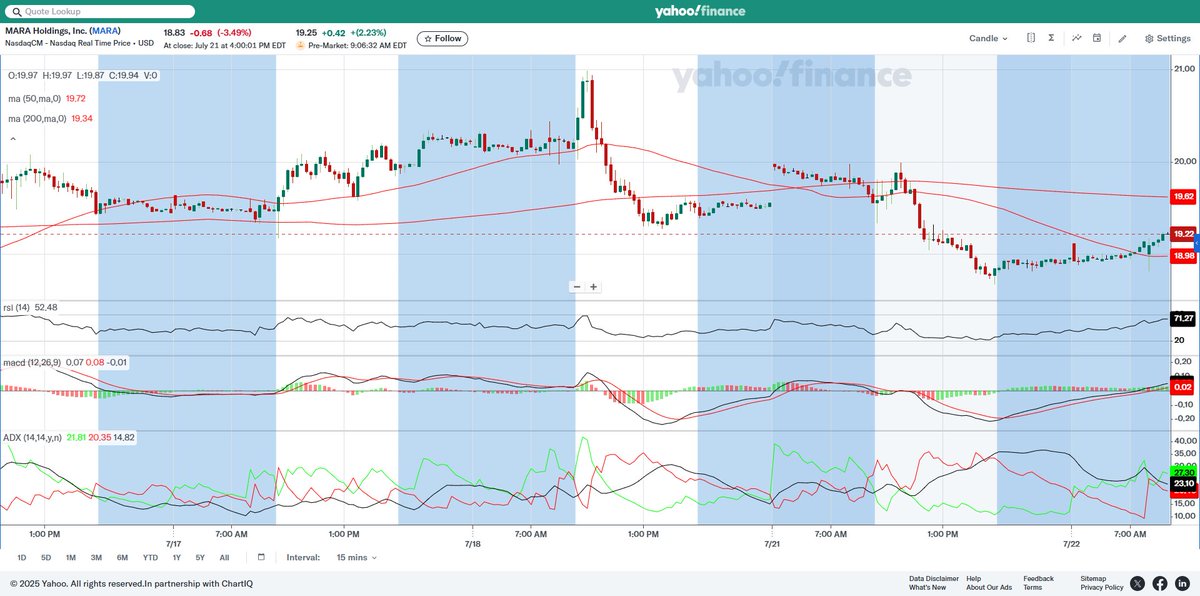The height and width of the screenshot is (596, 1200).
Task: Open Yahoo Finance Facebook icon
Action: (1160, 583)
